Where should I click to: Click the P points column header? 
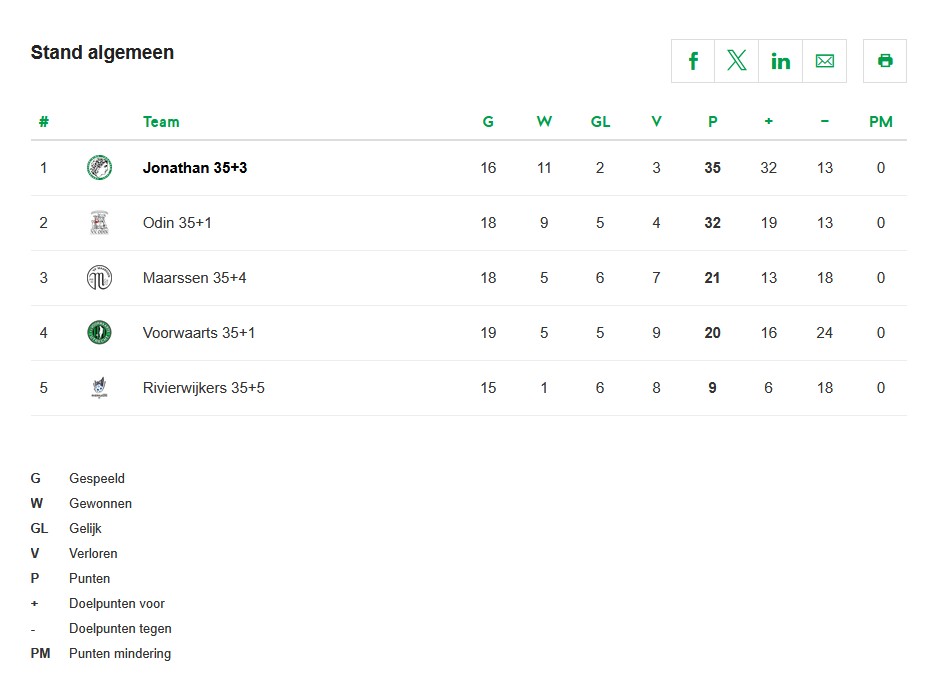tap(713, 122)
